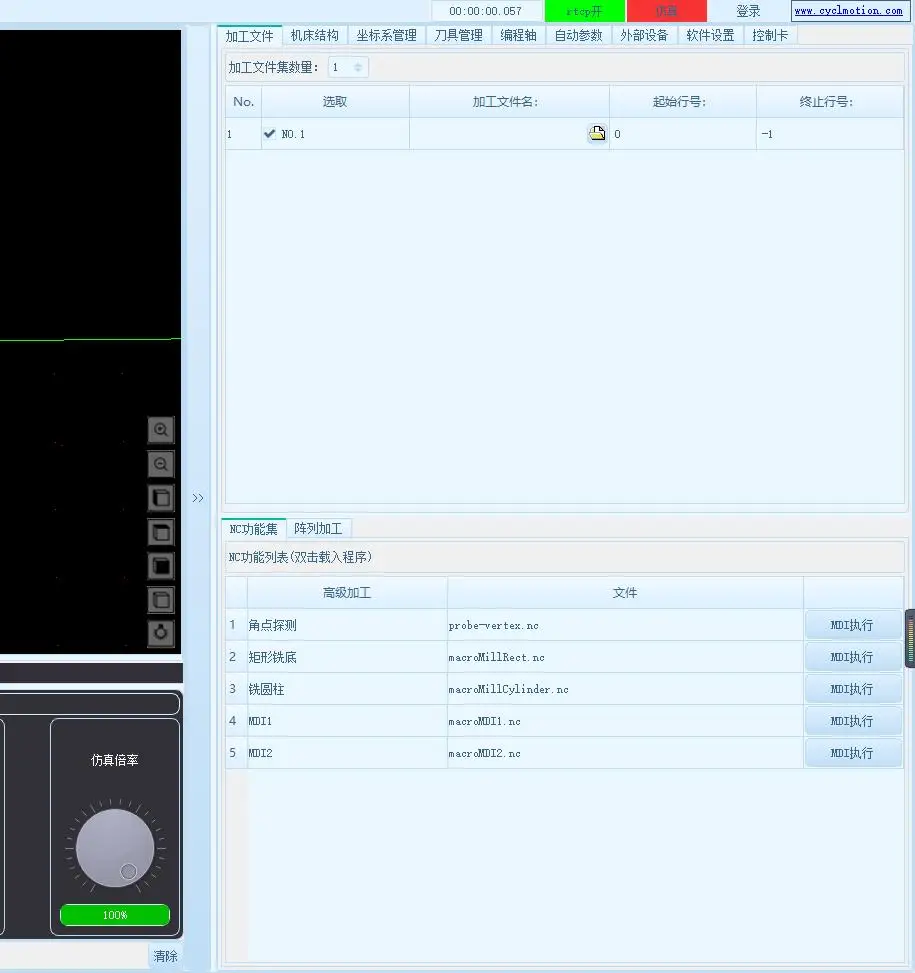Select the 角点探测 row name
The image size is (915, 973).
(347, 625)
